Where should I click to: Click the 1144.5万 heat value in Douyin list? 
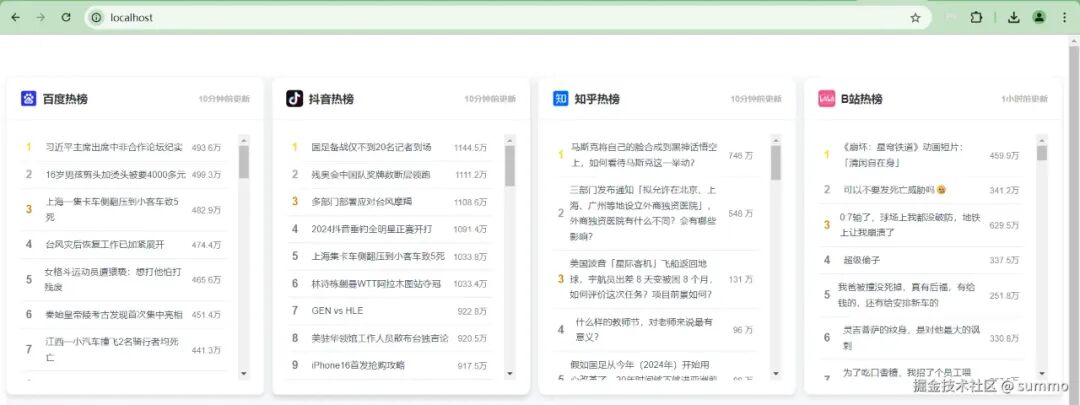coord(470,147)
